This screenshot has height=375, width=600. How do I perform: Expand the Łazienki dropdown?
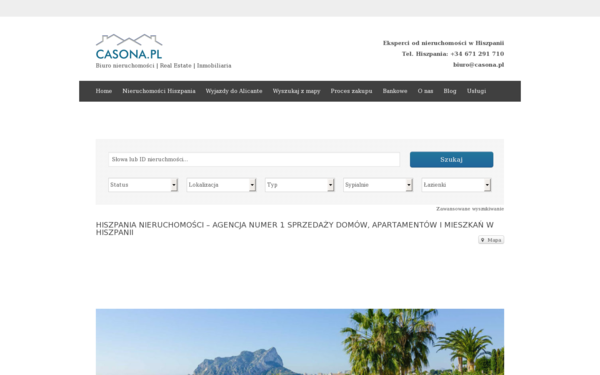pyautogui.click(x=456, y=185)
